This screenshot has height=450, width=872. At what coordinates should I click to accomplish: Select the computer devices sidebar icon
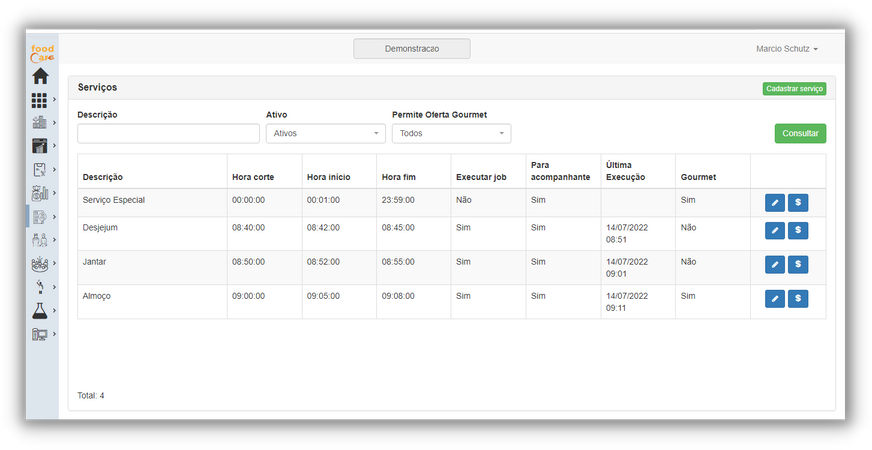pos(39,334)
